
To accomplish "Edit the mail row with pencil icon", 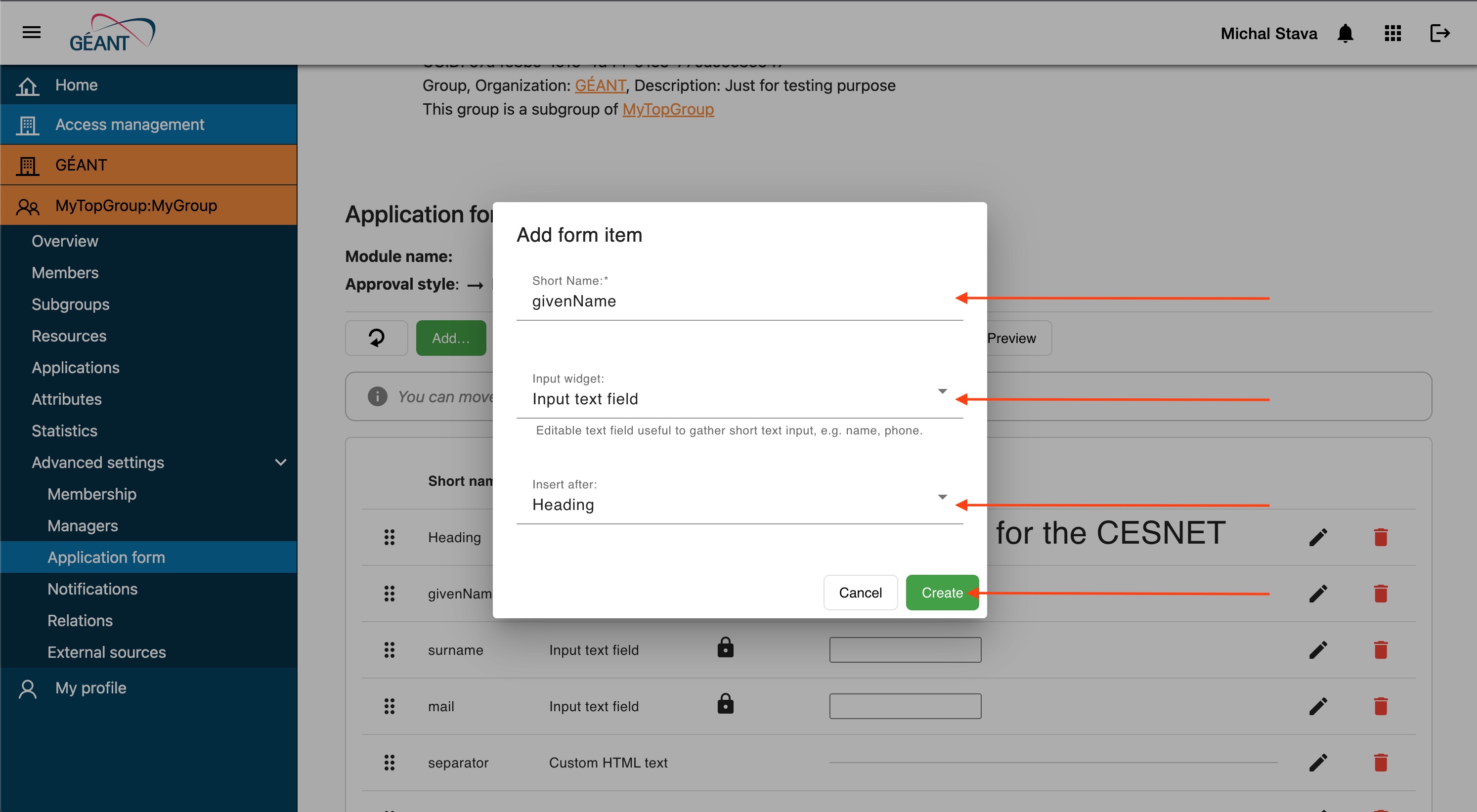I will coord(1318,707).
